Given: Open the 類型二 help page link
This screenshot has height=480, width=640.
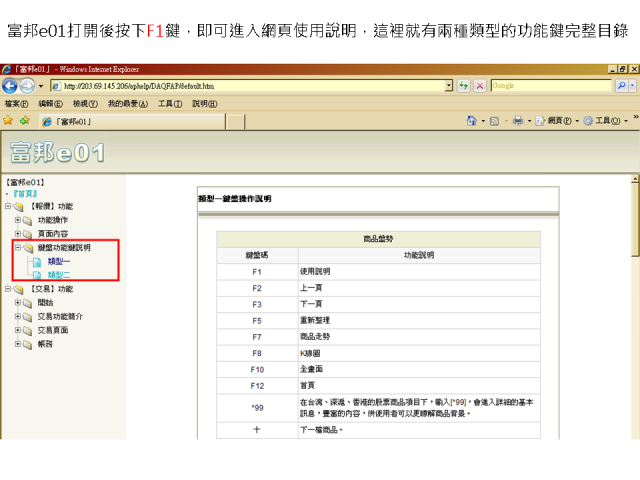Looking at the screenshot, I should [59, 275].
